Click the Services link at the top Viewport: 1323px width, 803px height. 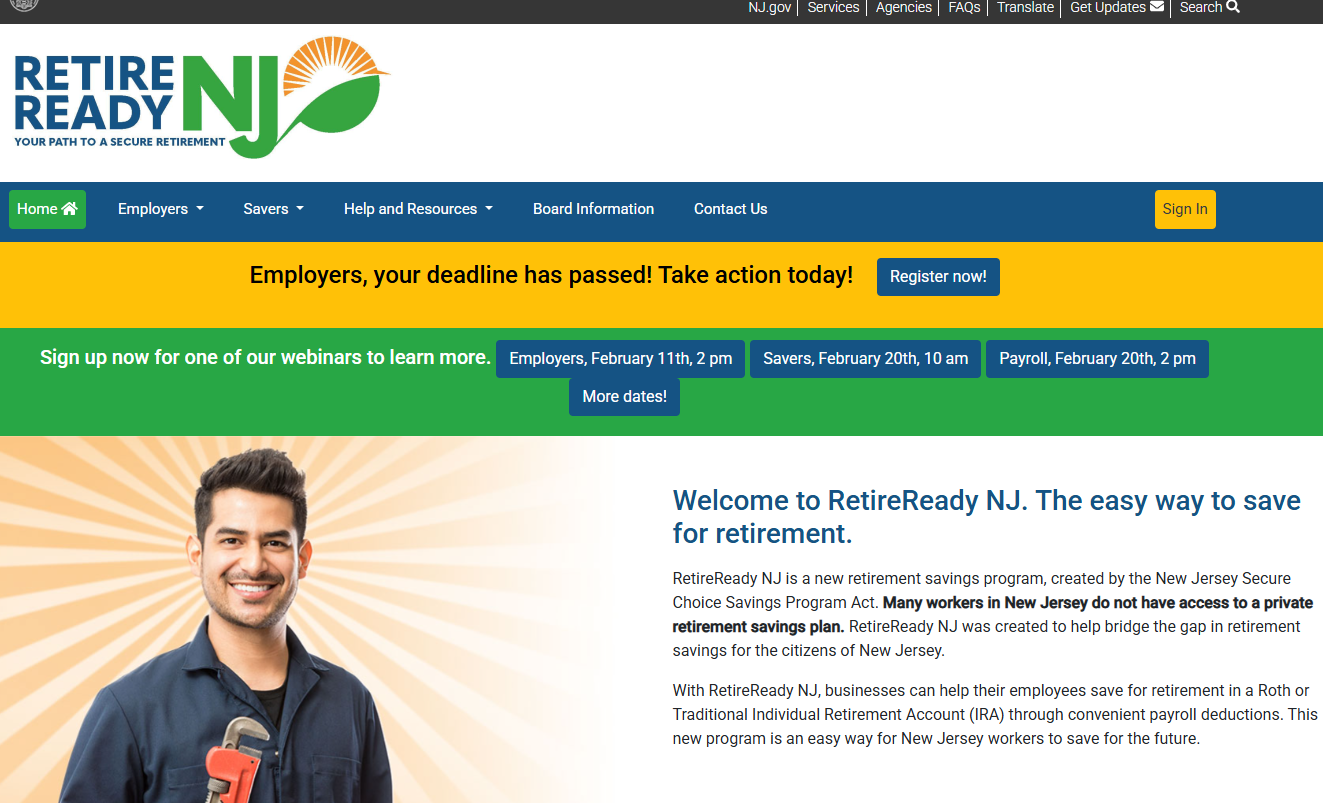pyautogui.click(x=833, y=8)
